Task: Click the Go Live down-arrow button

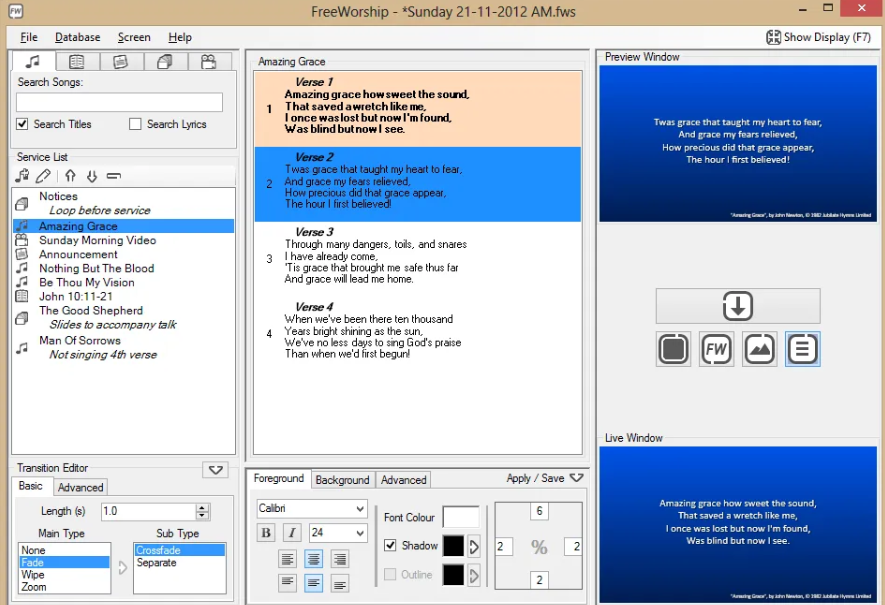Action: [738, 306]
